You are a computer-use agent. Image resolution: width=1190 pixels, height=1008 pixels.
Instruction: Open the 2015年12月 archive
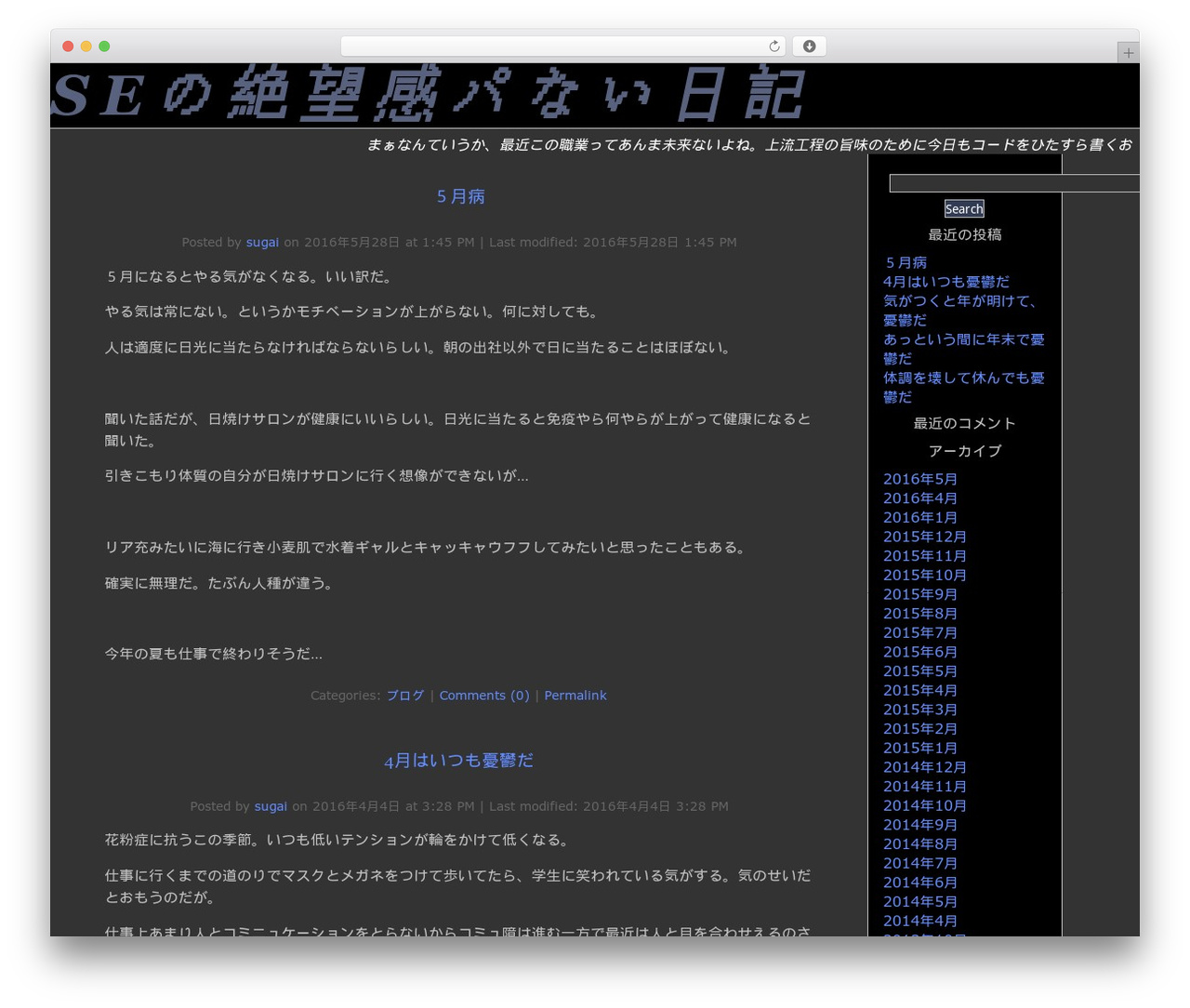(925, 537)
